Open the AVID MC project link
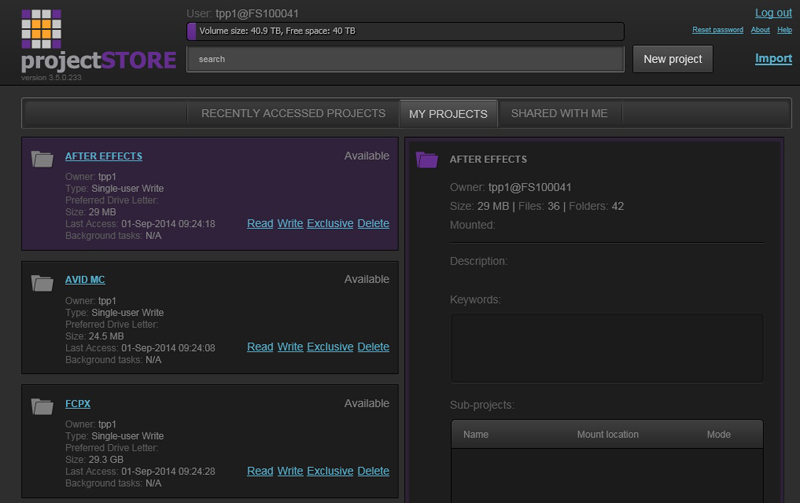The height and width of the screenshot is (503, 800). 85,280
